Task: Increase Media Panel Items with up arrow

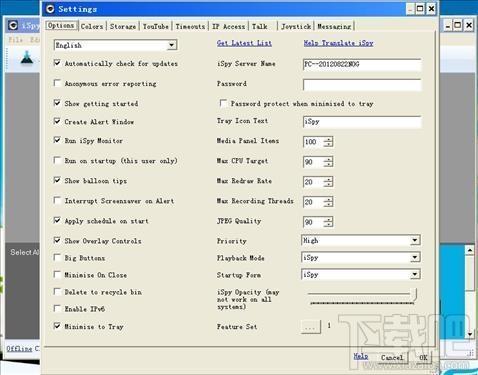Action: (328, 139)
